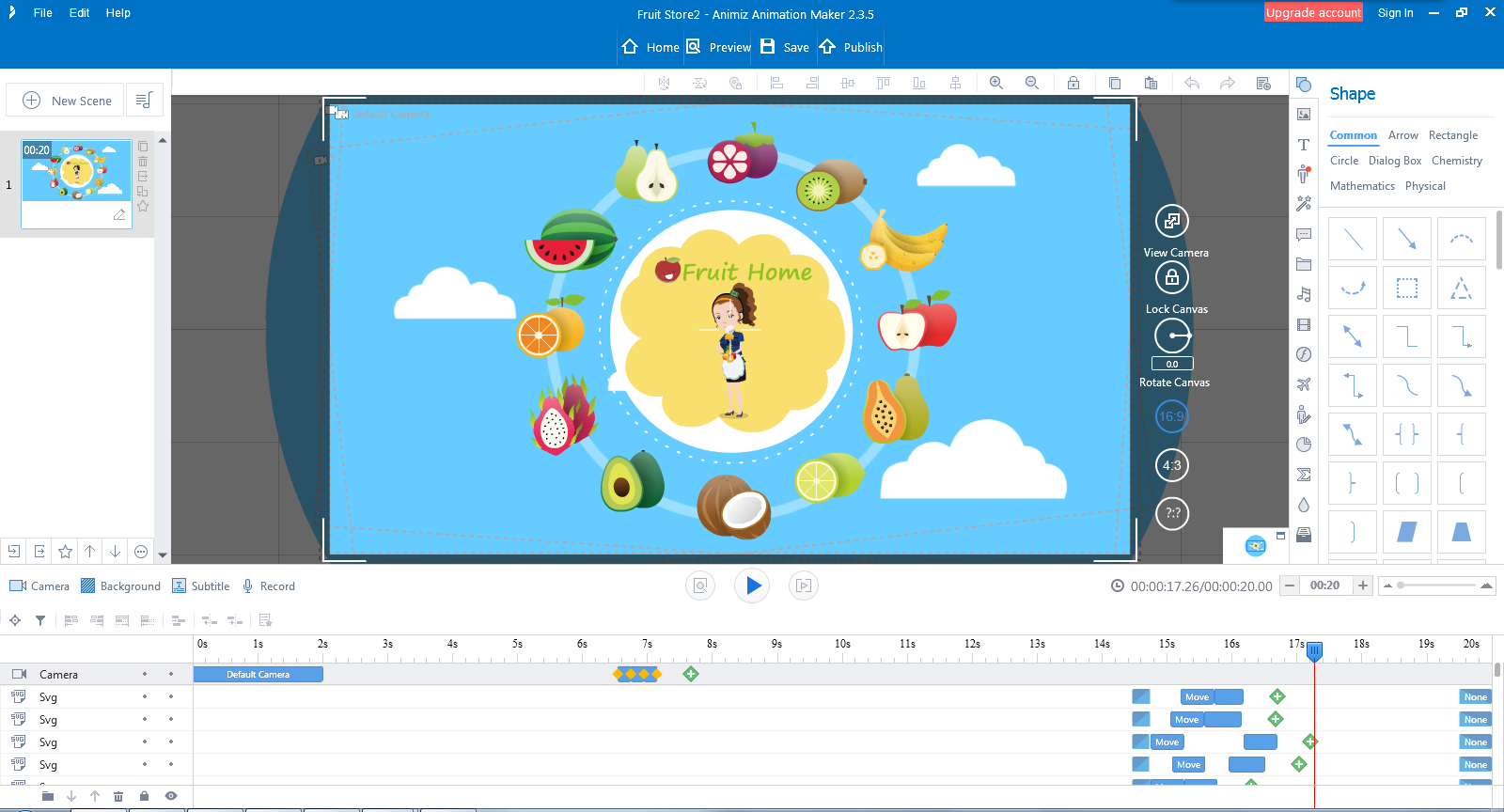
Task: Open the Background option above timeline
Action: point(120,586)
